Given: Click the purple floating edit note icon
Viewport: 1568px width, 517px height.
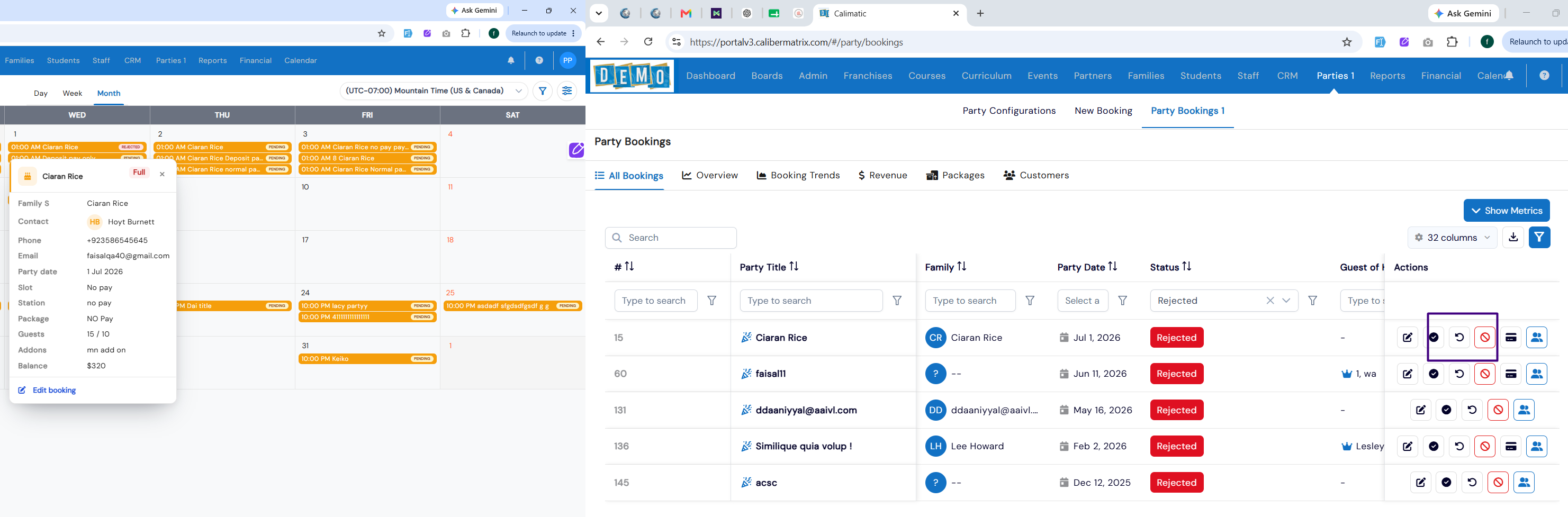Looking at the screenshot, I should 576,149.
